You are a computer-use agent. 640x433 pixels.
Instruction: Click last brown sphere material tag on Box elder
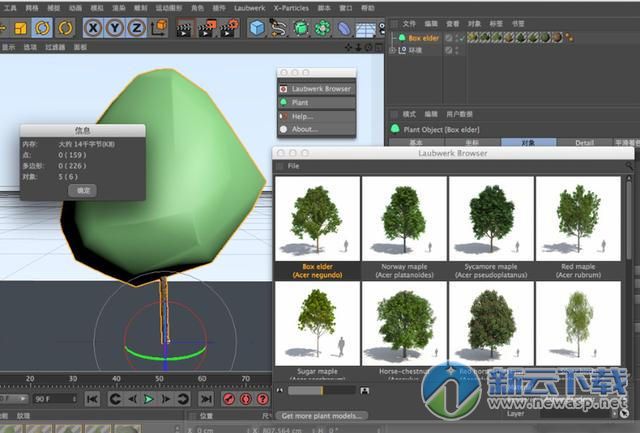[557, 38]
